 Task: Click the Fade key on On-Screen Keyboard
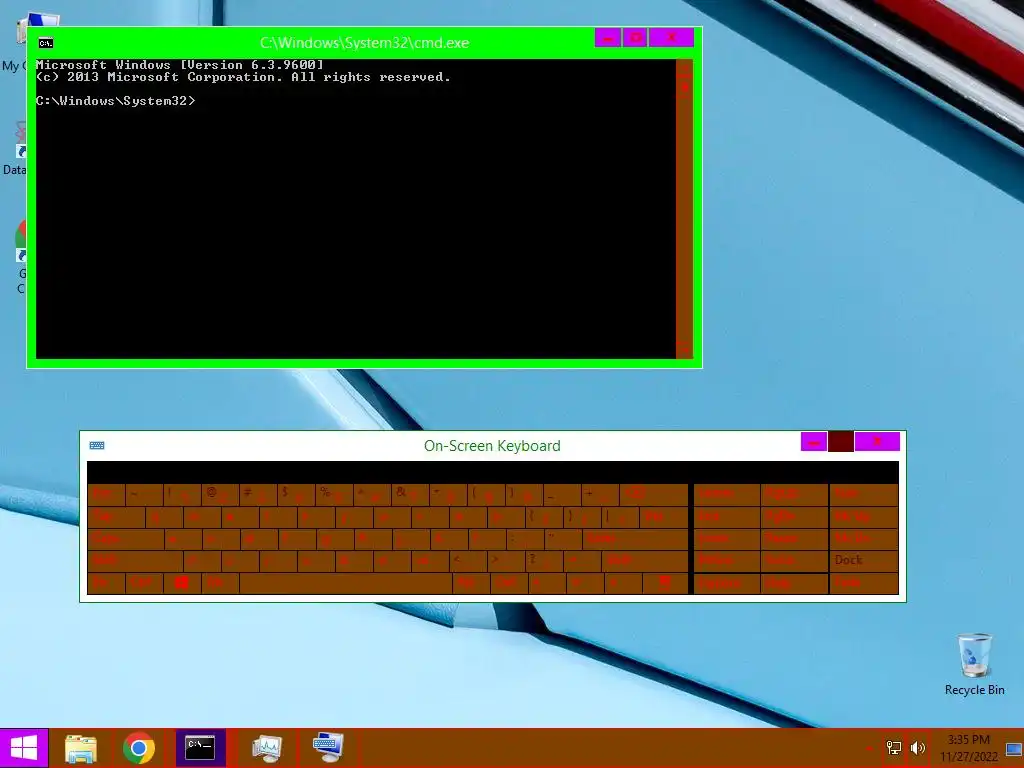[x=864, y=584]
